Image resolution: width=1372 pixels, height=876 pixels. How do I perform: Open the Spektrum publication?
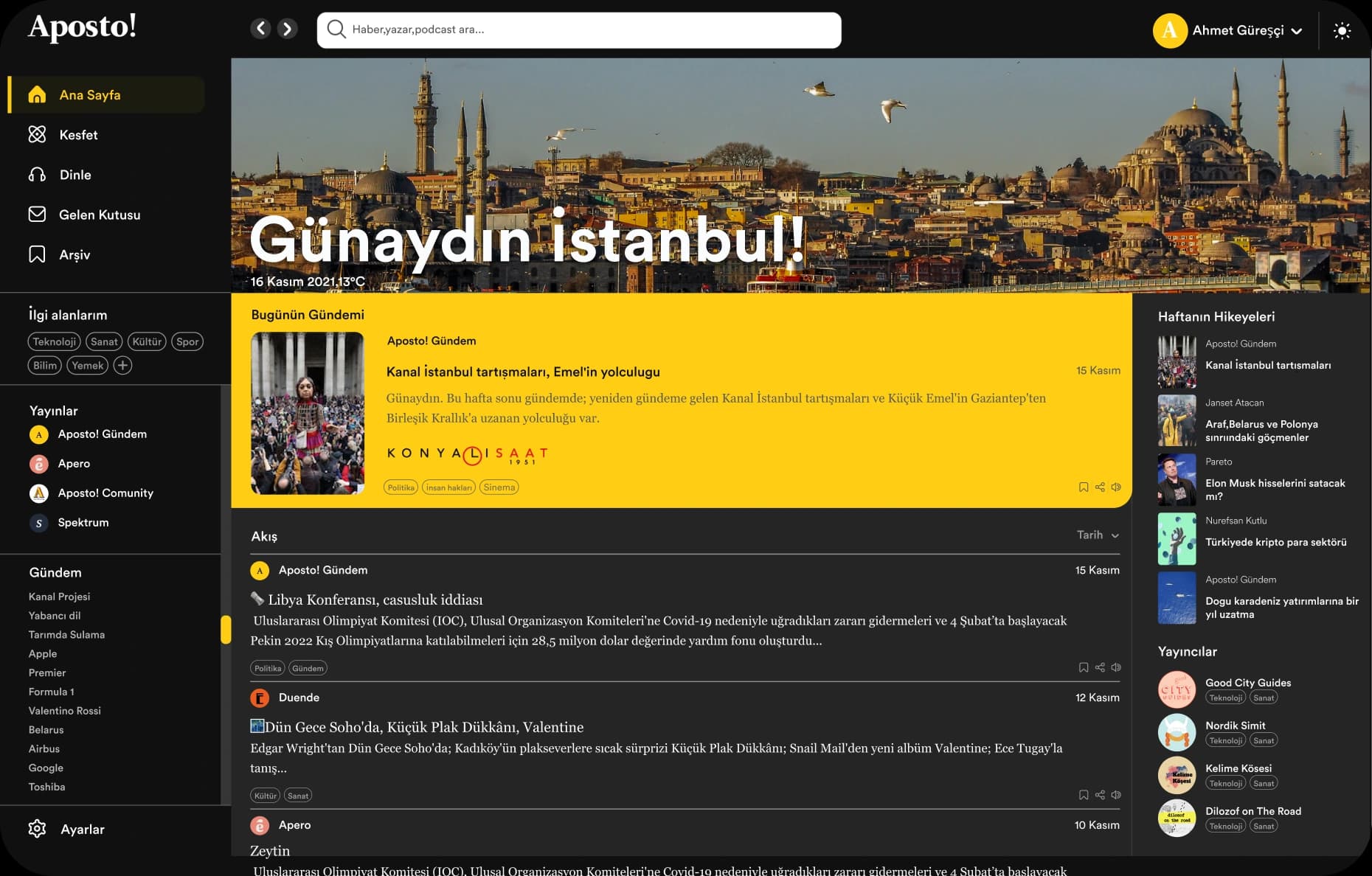tap(69, 523)
